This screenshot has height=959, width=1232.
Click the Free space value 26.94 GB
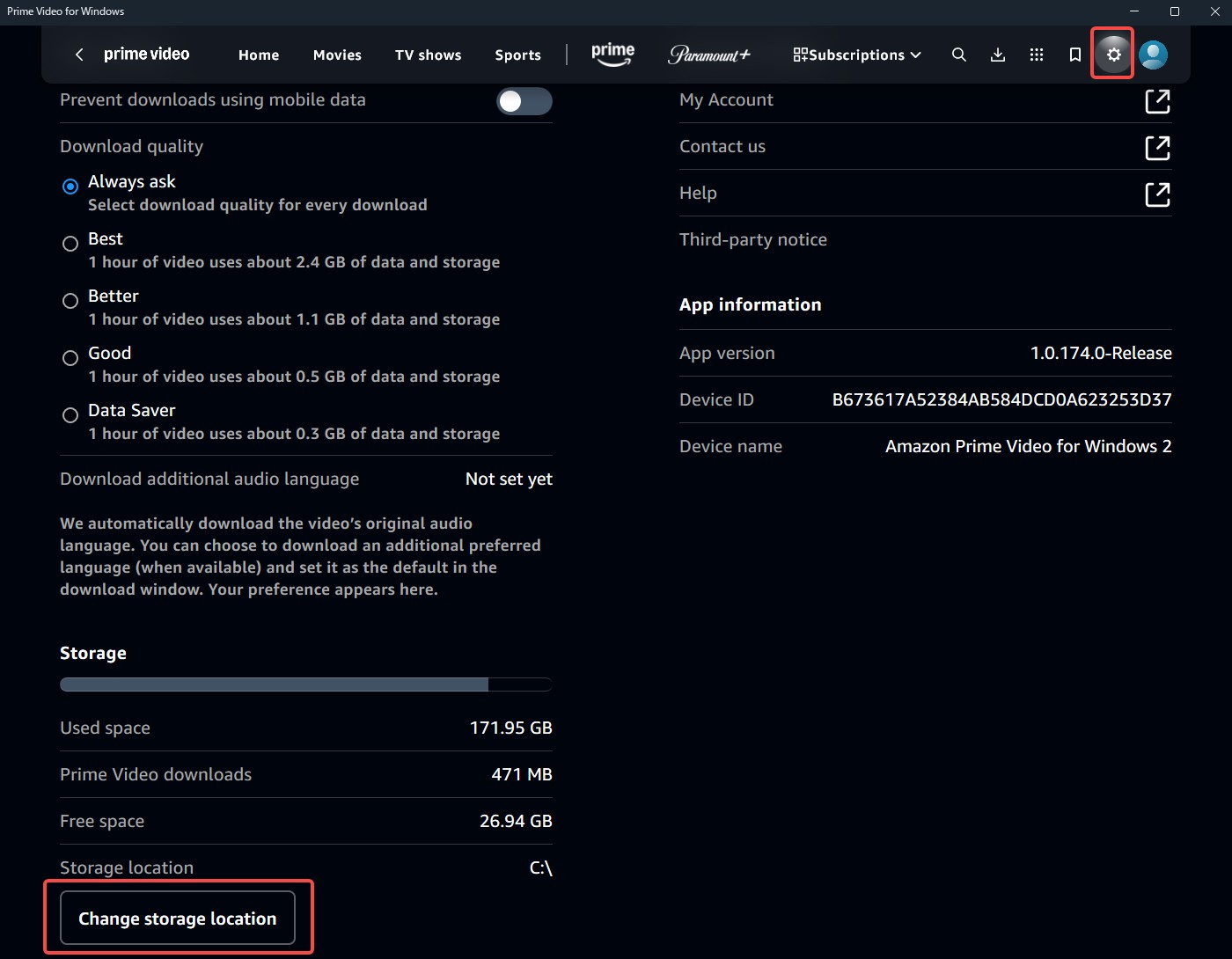(516, 821)
